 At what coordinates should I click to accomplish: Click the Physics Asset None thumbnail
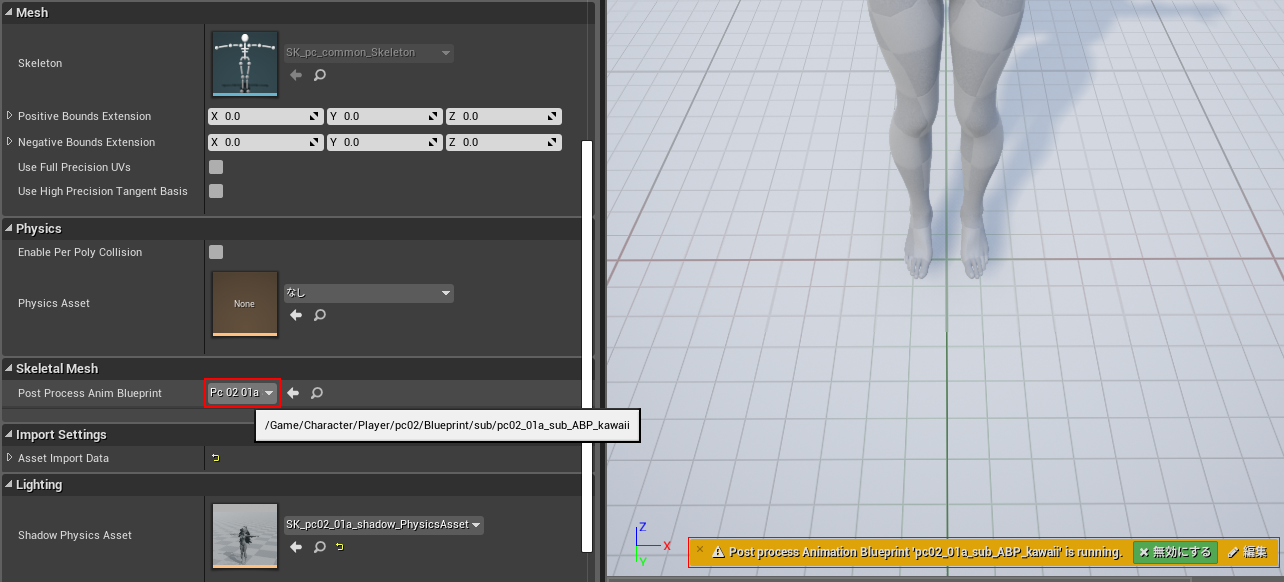(245, 303)
